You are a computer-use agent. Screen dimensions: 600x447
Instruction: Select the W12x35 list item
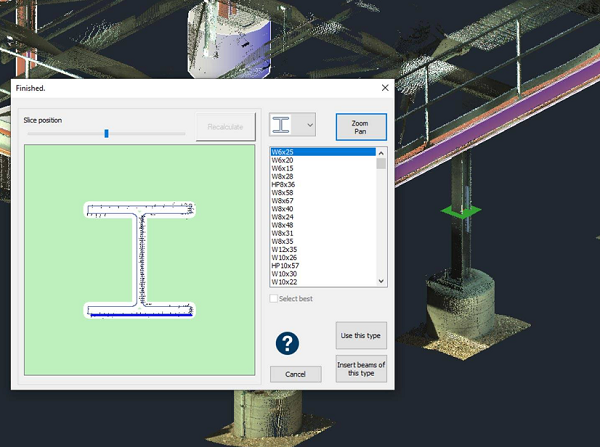[x=286, y=249]
